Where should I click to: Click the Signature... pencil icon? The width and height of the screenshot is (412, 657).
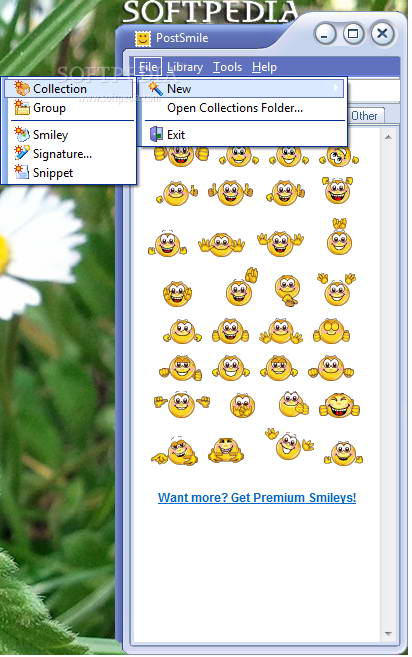click(x=22, y=153)
